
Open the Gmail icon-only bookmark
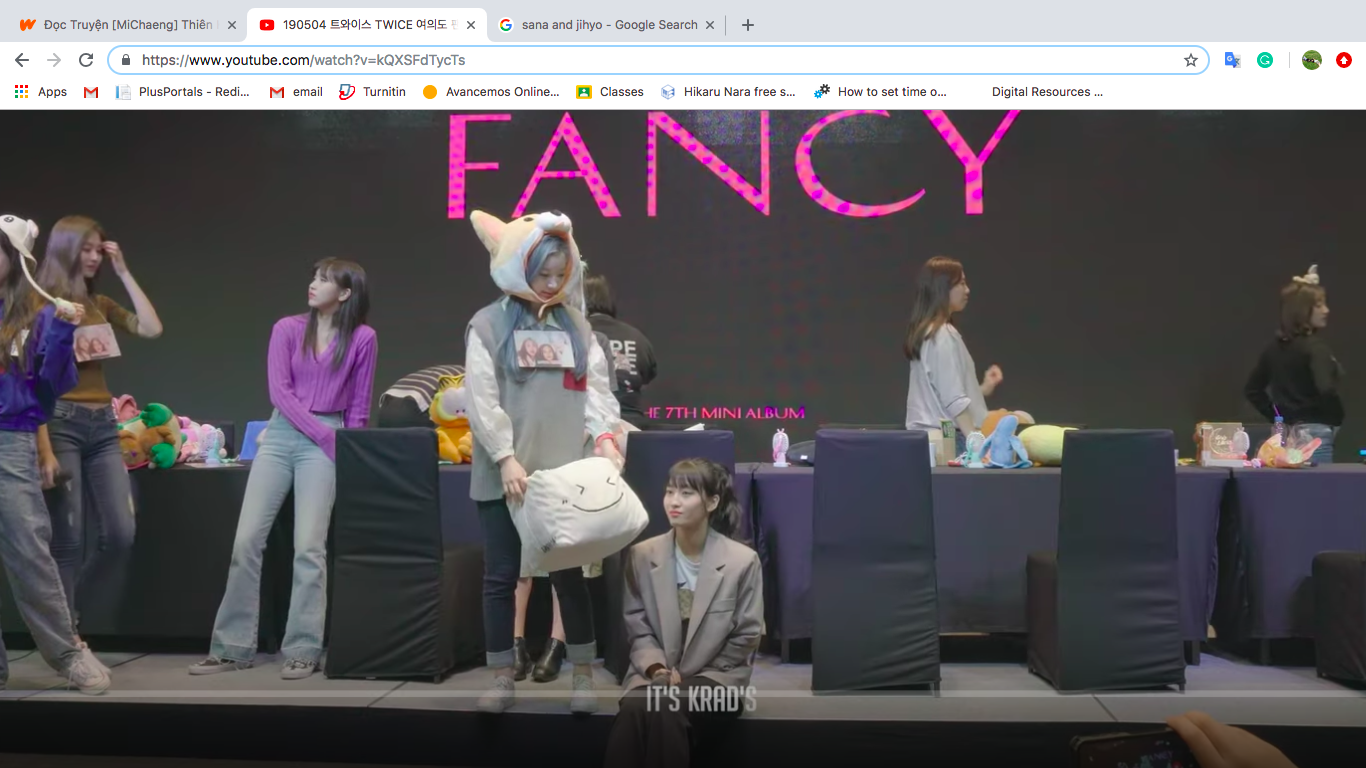coord(91,92)
